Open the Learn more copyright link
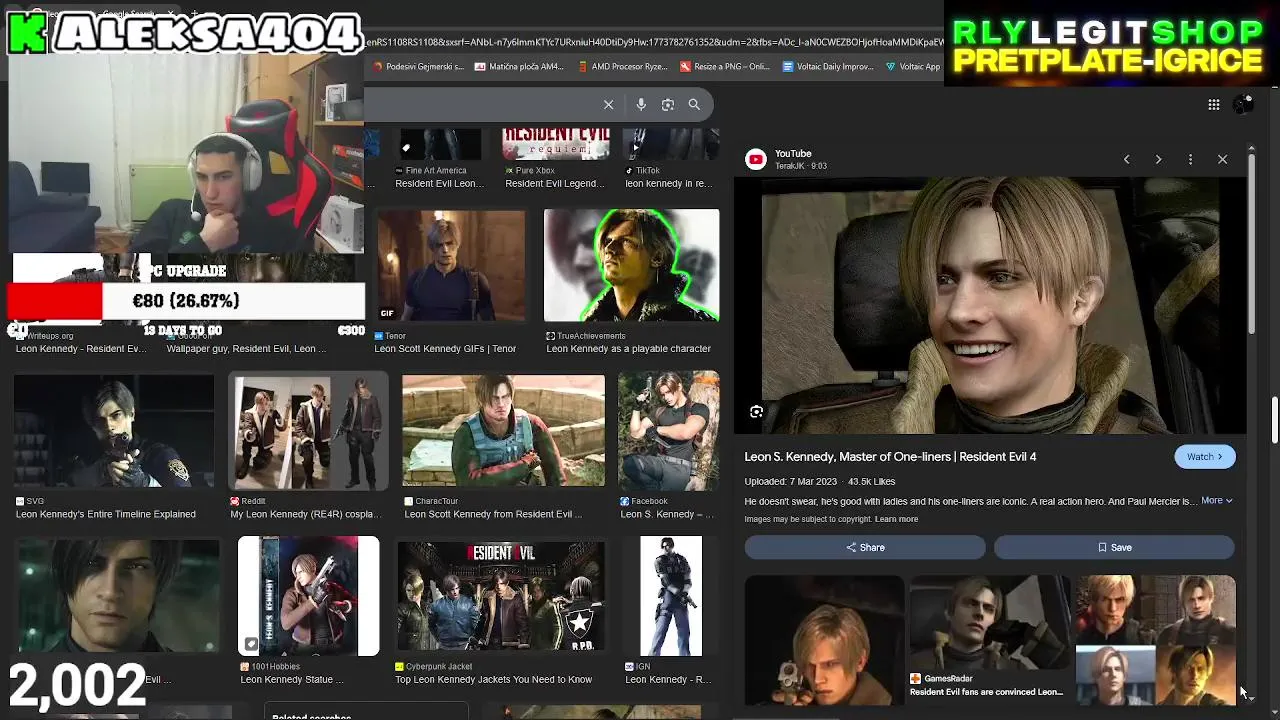This screenshot has height=720, width=1280. pyautogui.click(x=896, y=519)
